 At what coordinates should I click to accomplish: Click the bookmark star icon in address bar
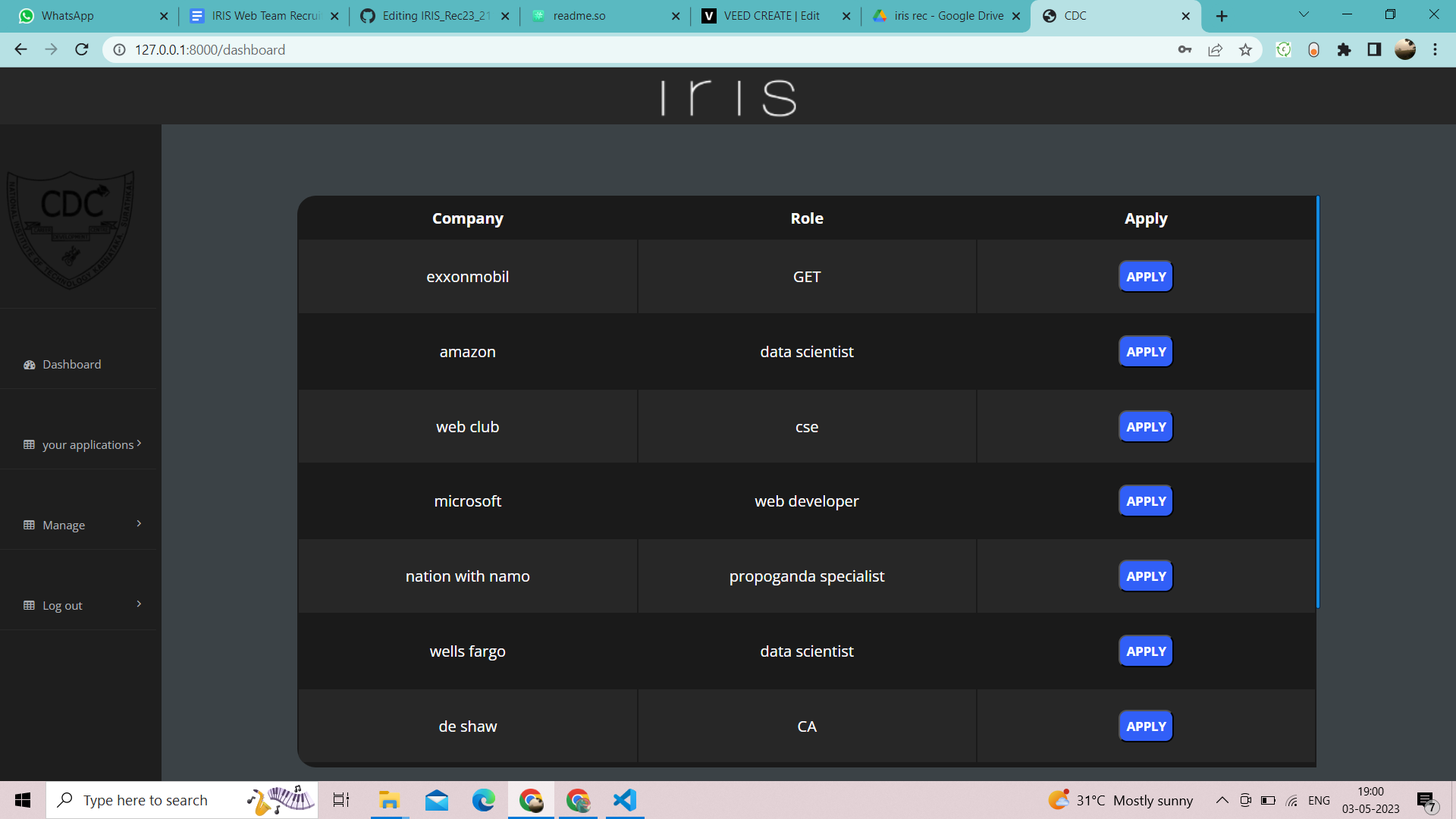pyautogui.click(x=1245, y=50)
